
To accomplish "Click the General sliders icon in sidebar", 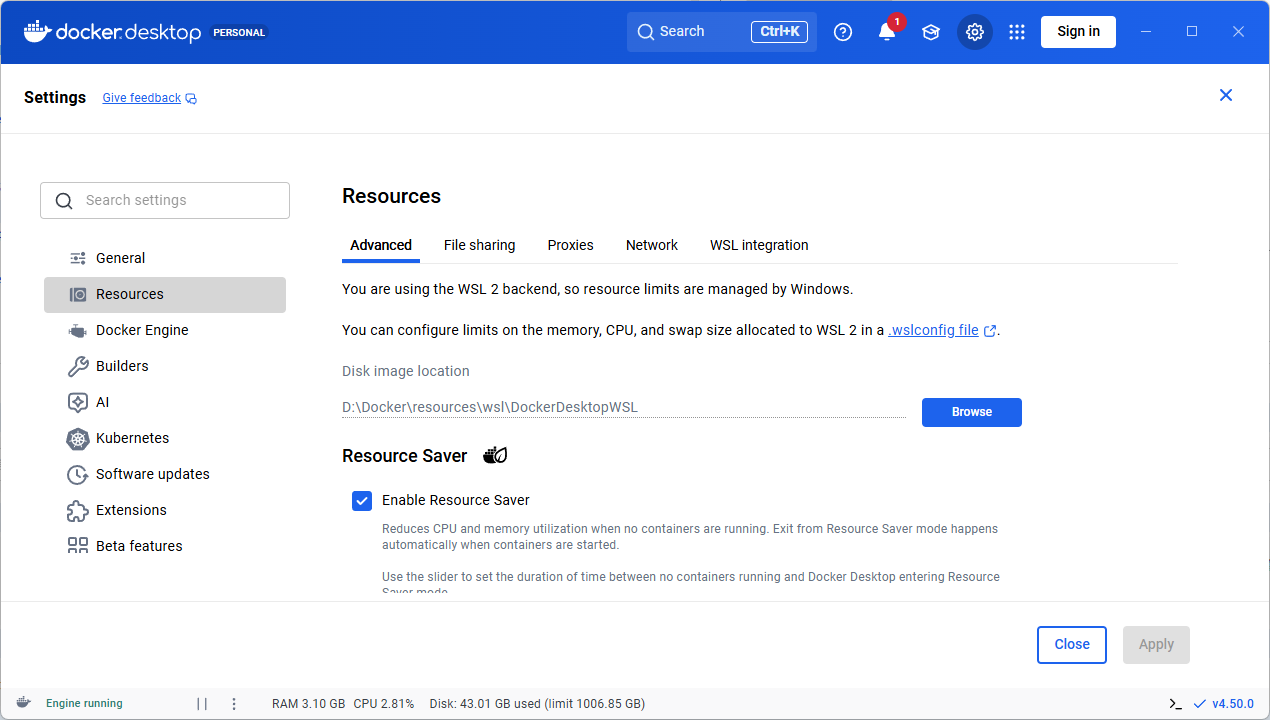I will tap(78, 258).
